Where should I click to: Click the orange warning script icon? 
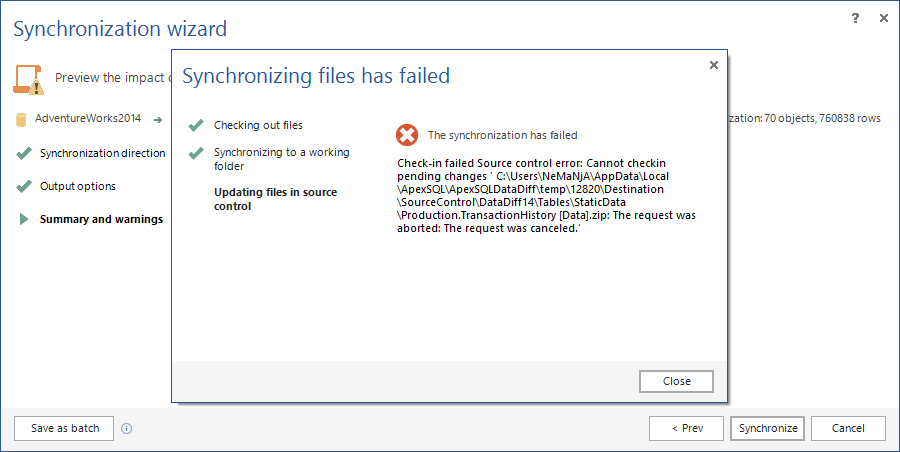tap(29, 79)
